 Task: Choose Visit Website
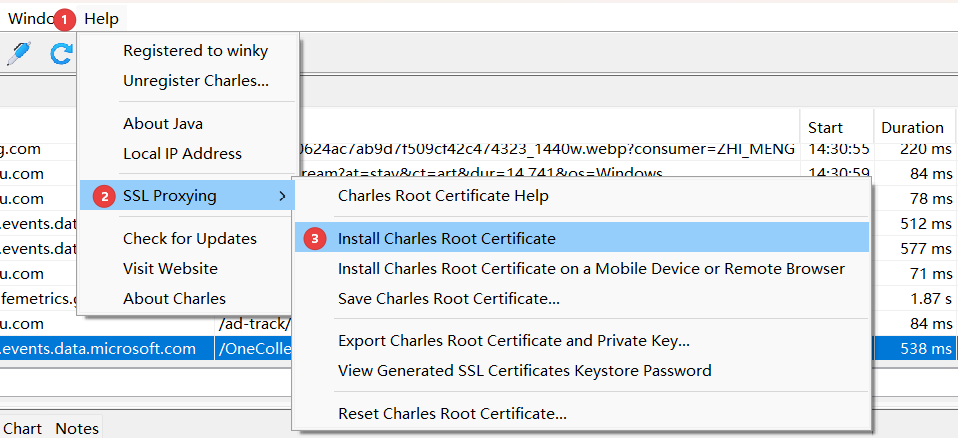pyautogui.click(x=170, y=269)
